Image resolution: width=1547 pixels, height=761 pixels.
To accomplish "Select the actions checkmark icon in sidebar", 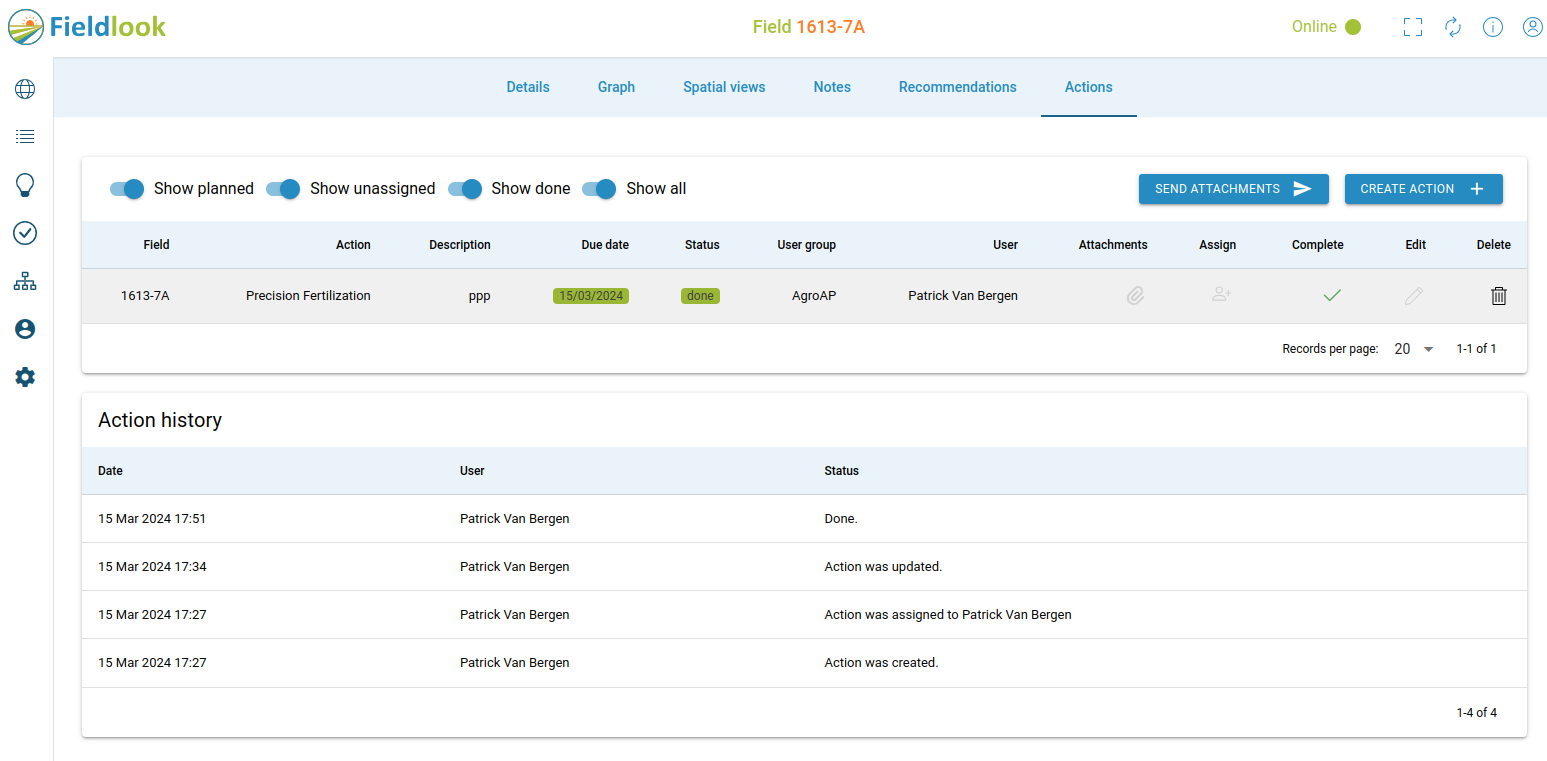I will pos(24,233).
